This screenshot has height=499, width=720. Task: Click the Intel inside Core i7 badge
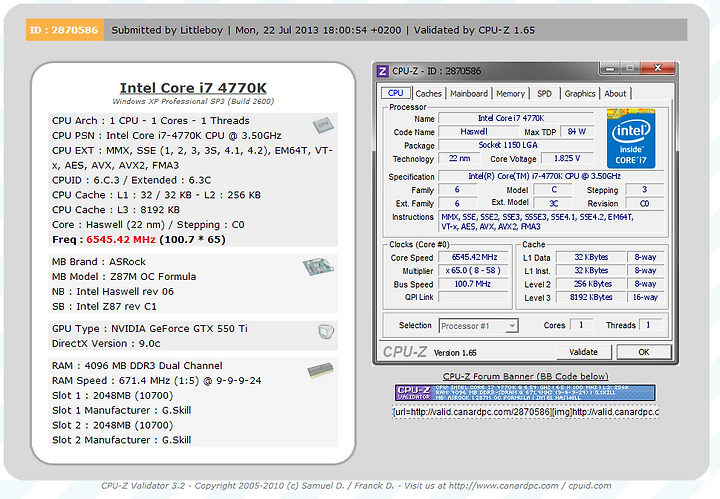tap(631, 139)
